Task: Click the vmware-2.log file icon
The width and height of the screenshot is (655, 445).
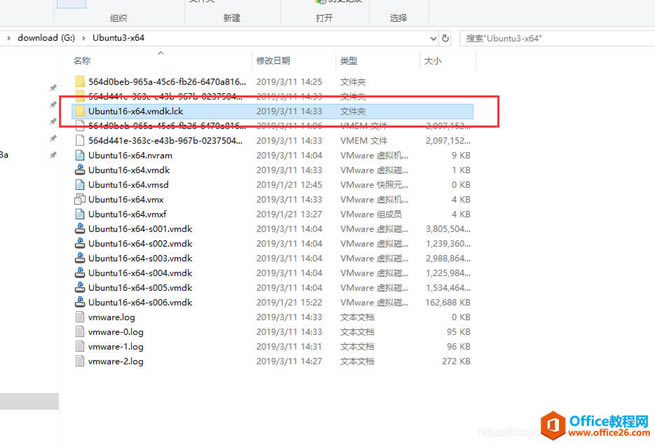Action: click(x=80, y=361)
